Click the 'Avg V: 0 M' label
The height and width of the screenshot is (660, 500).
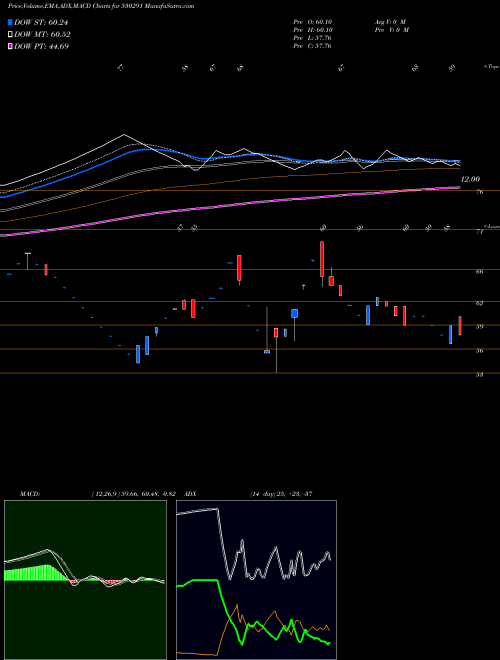point(389,22)
